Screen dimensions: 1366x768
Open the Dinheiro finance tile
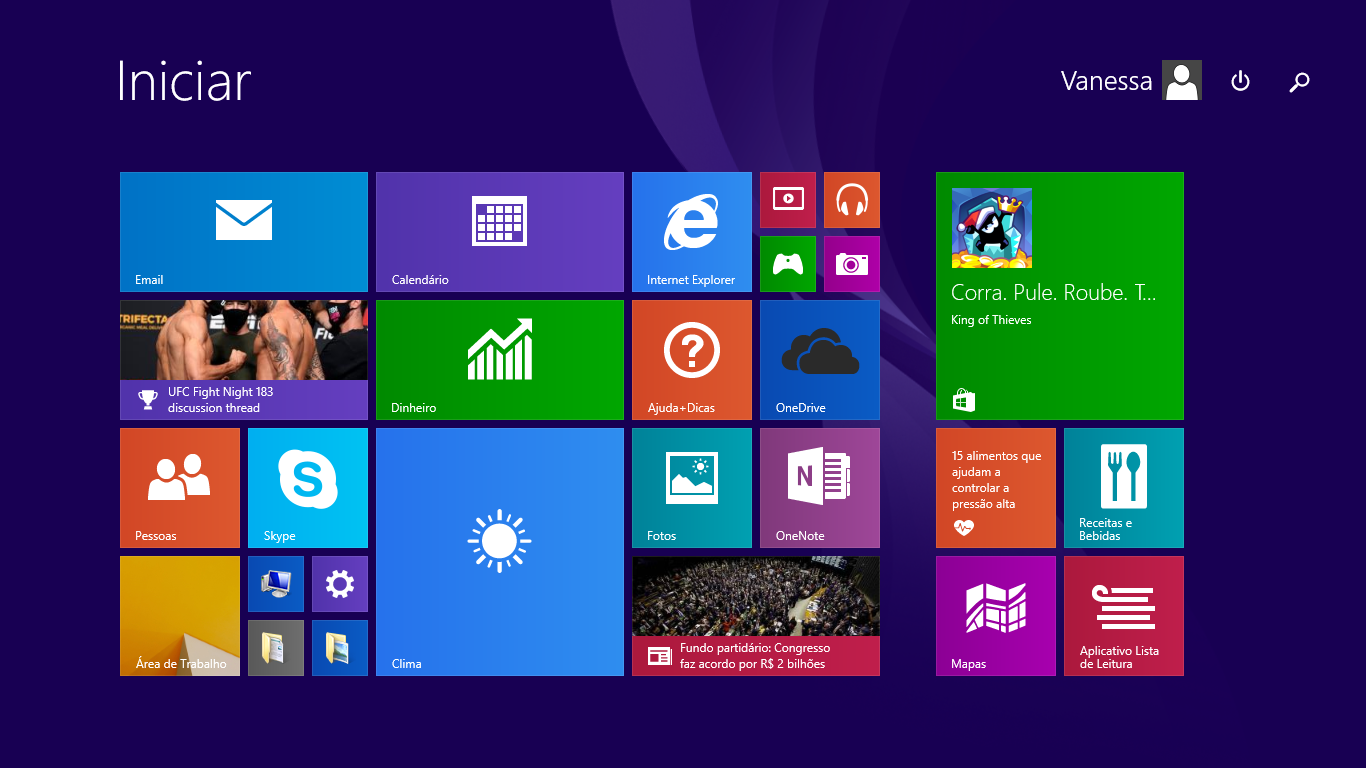click(500, 360)
